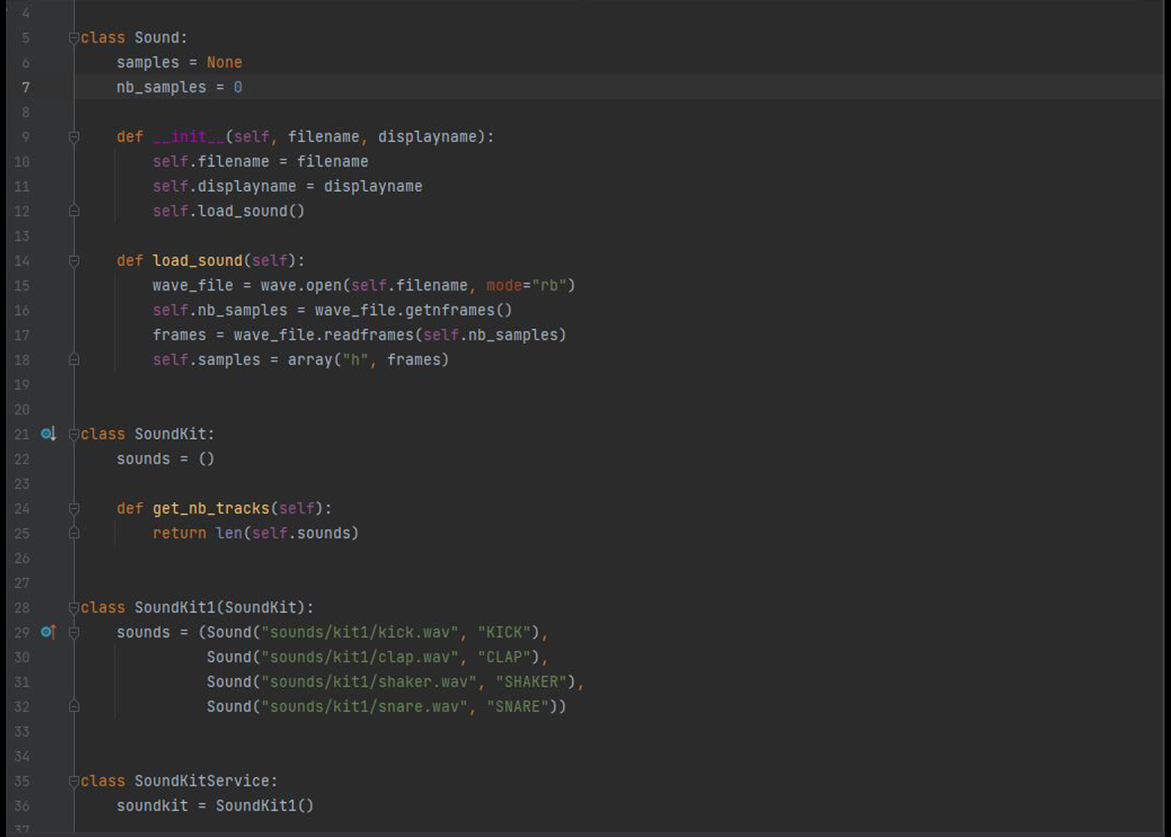Collapse the class Sound fold marker
This screenshot has height=837, width=1171.
(74, 38)
